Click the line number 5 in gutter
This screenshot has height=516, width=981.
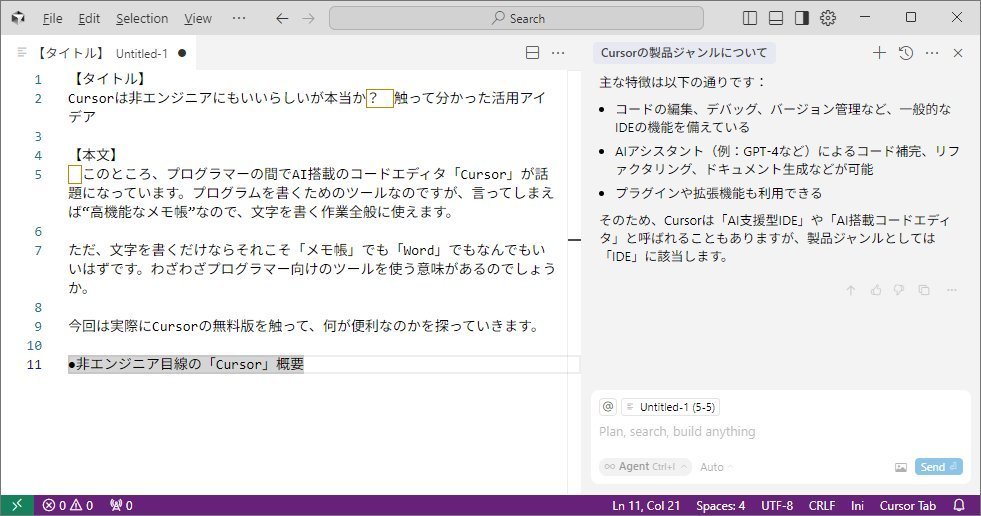38,175
